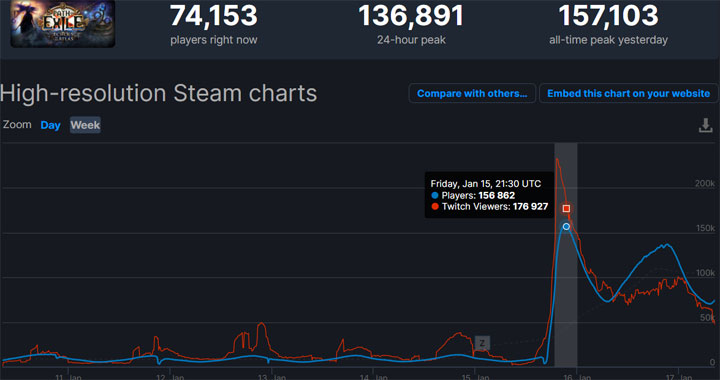
Task: Select the Week zoom option
Action: tap(85, 125)
